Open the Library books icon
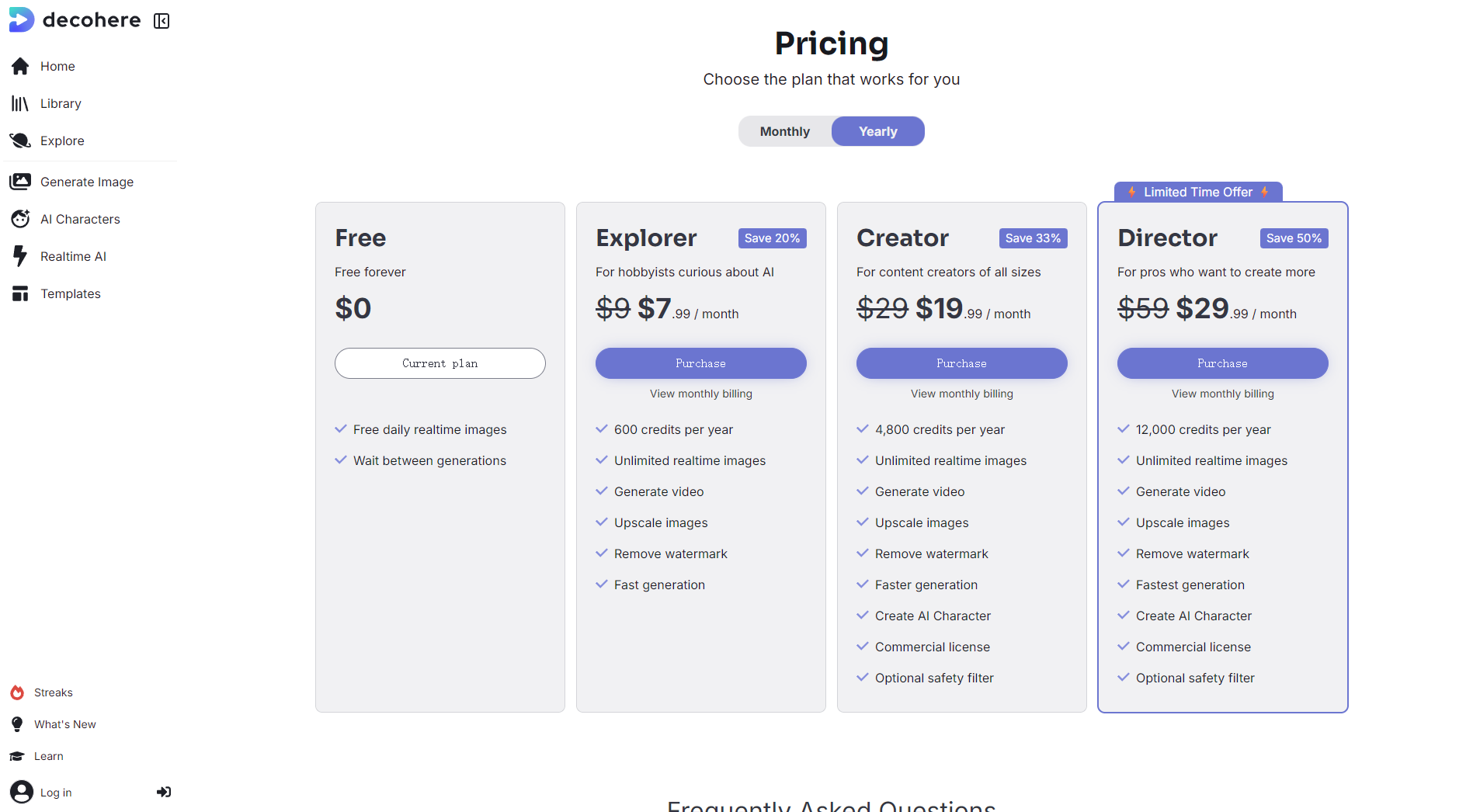 [x=20, y=103]
